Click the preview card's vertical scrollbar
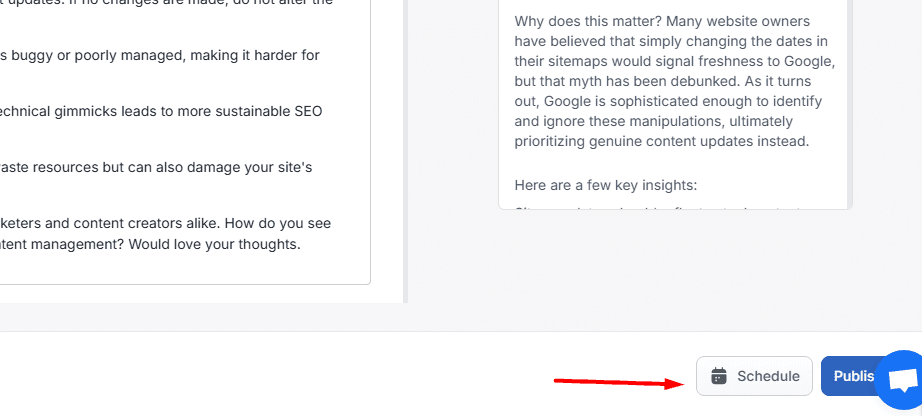Image resolution: width=922 pixels, height=416 pixels. point(850,104)
